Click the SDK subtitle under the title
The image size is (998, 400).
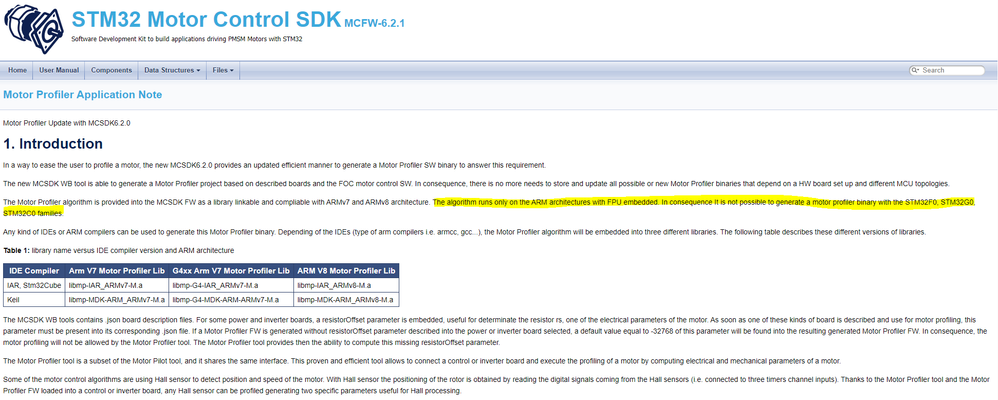186,39
